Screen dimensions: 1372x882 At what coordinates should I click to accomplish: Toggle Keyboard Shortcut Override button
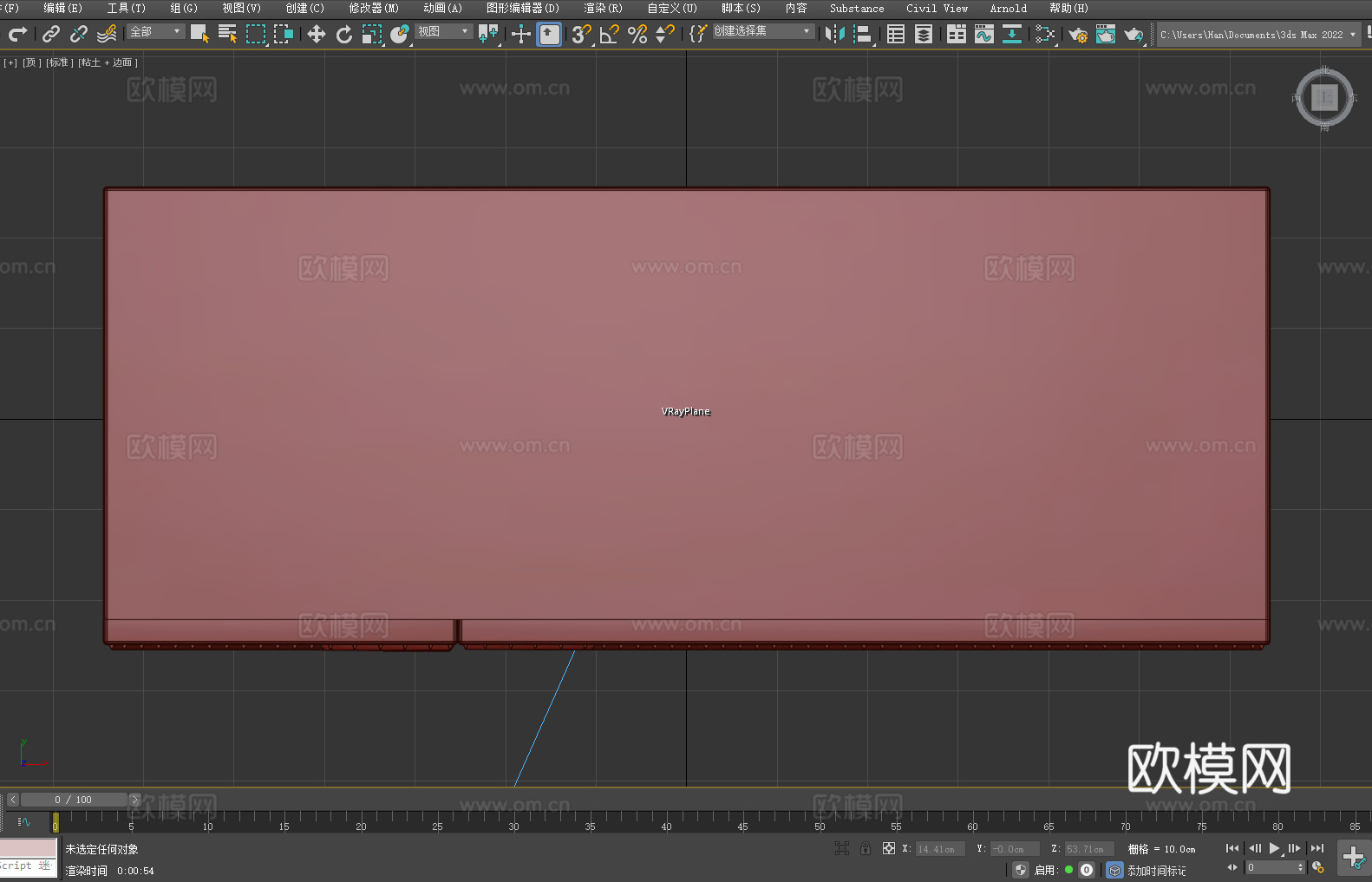pos(549,34)
